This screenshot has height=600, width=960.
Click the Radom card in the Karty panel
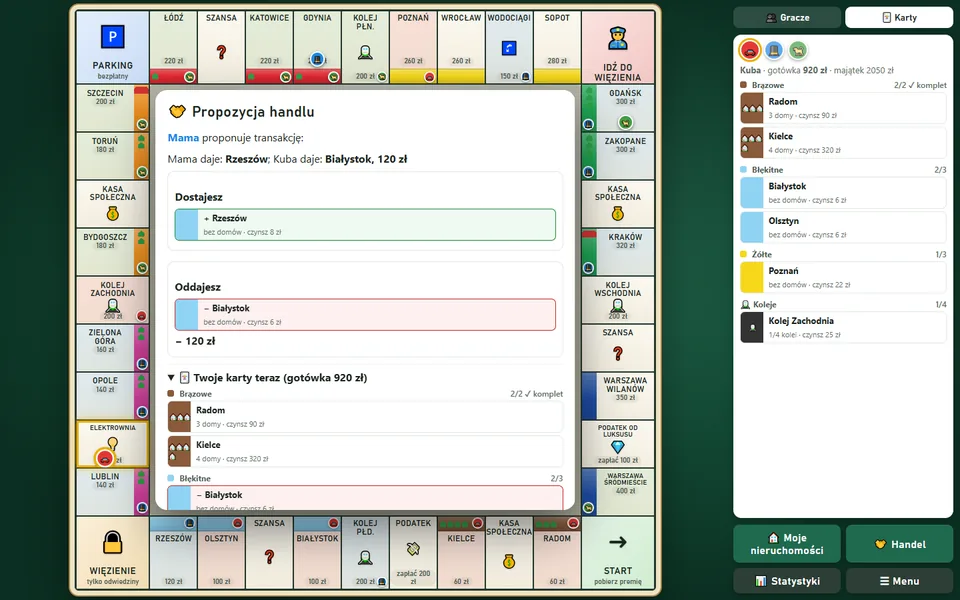[843, 108]
